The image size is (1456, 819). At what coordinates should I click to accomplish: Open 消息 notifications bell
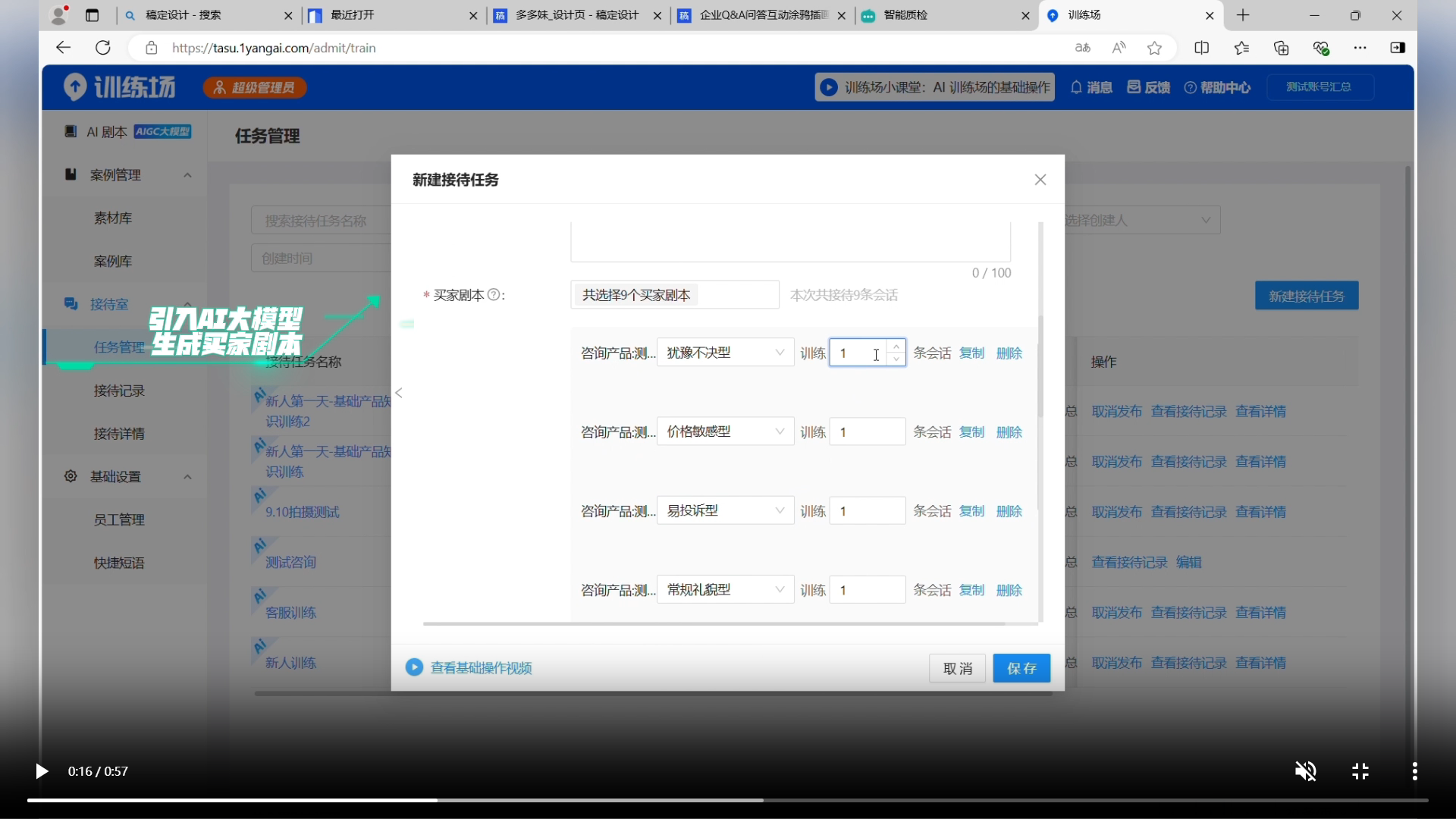pyautogui.click(x=1090, y=87)
